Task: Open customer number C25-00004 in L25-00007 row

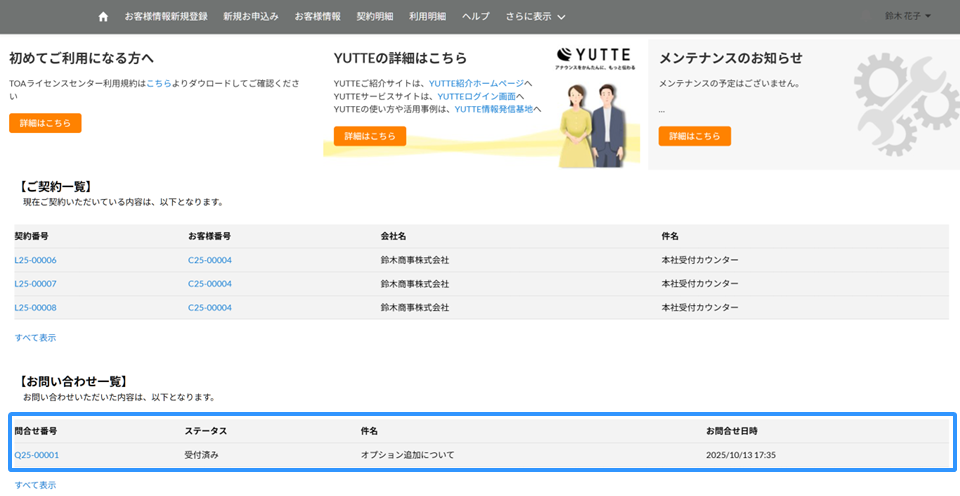Action: (209, 284)
